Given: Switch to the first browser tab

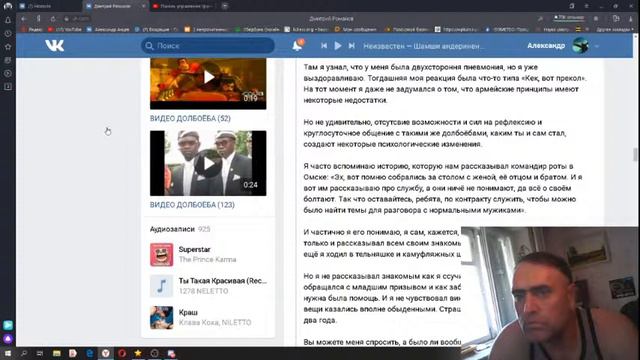Looking at the screenshot, I should pyautogui.click(x=48, y=6).
